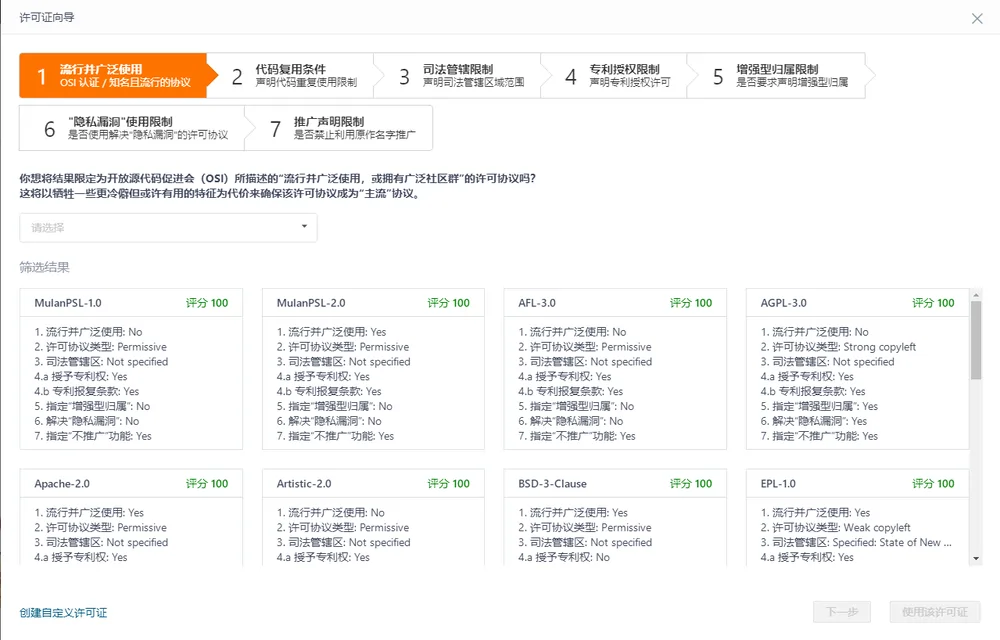Go to step 2 代码复用条件
1000x640 pixels.
pos(295,75)
